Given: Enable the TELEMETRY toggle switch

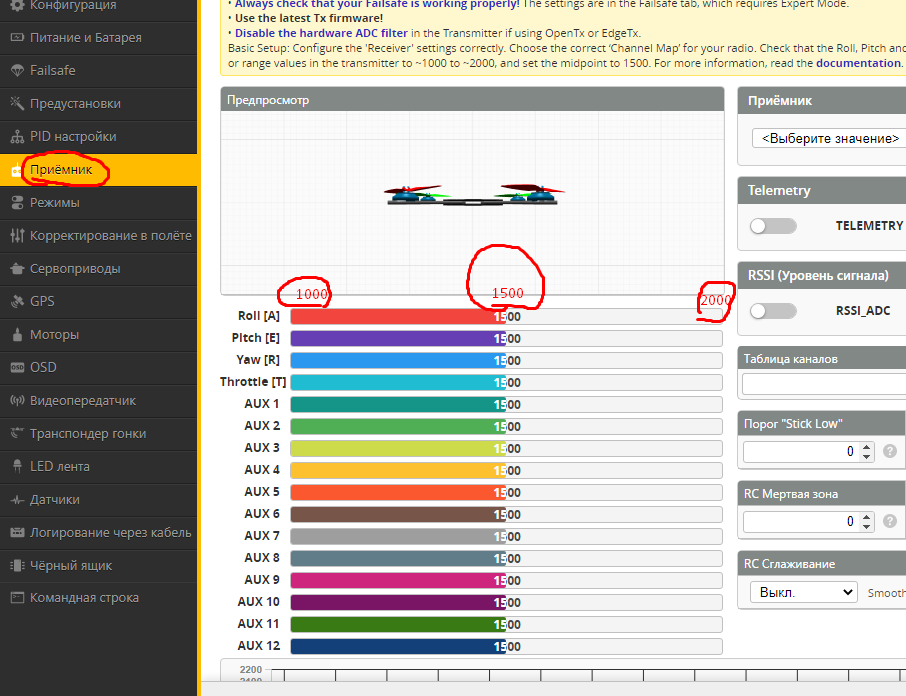Looking at the screenshot, I should coord(773,226).
